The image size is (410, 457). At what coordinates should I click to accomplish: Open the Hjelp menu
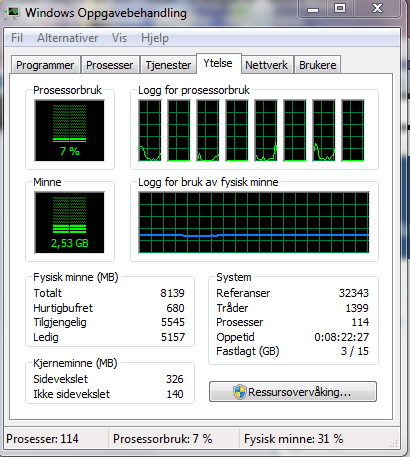tap(155, 38)
